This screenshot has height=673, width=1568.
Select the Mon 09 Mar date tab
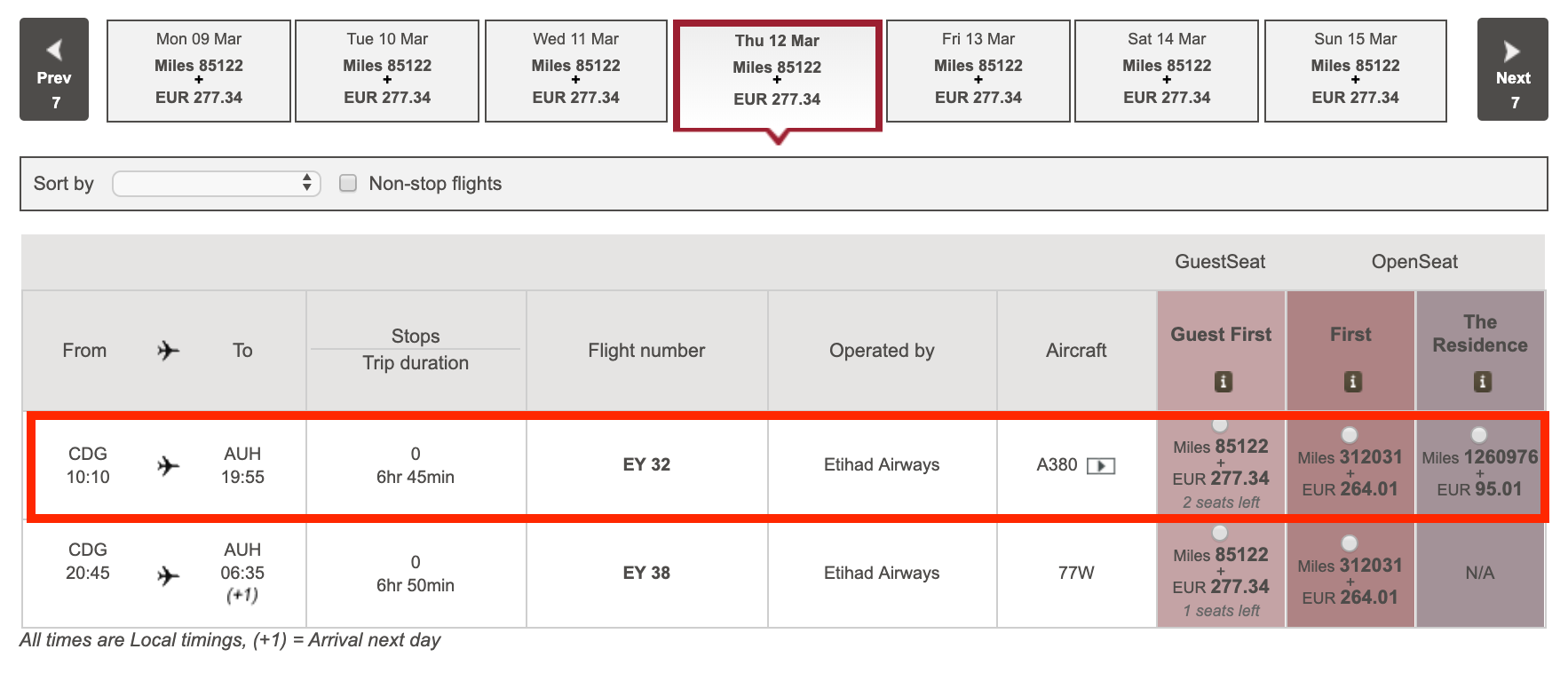click(199, 70)
